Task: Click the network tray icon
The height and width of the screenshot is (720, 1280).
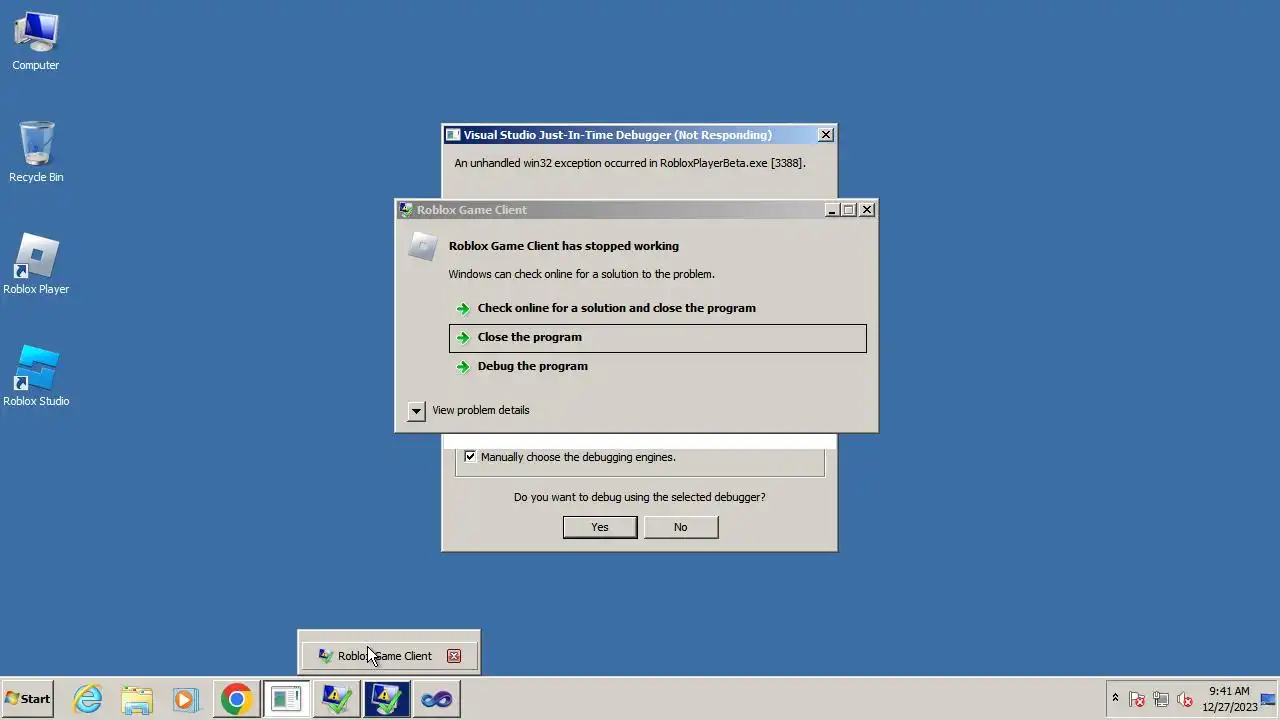Action: coord(1161,699)
